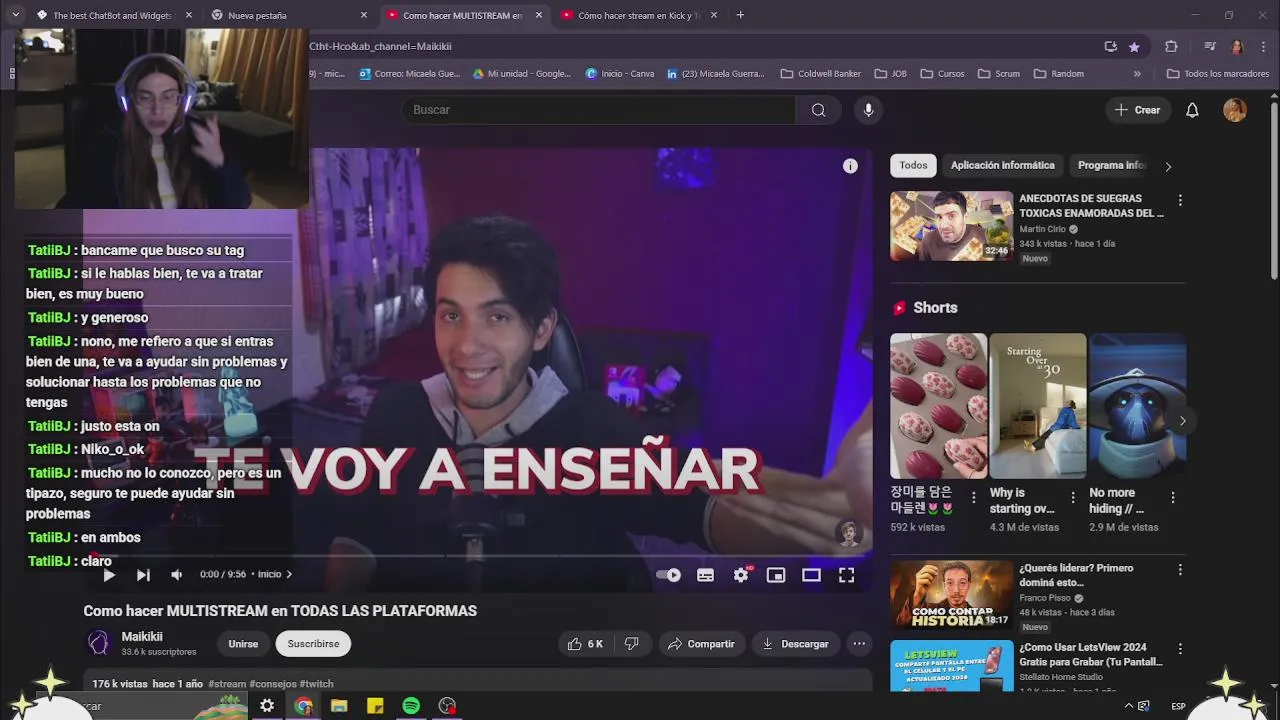Open OBS Studio from the taskbar
The height and width of the screenshot is (720, 1280).
click(447, 706)
